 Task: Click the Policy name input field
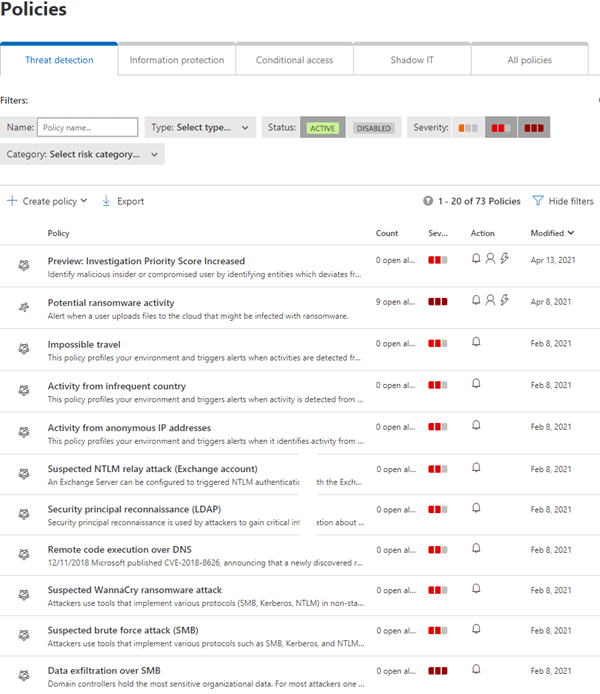pos(87,128)
